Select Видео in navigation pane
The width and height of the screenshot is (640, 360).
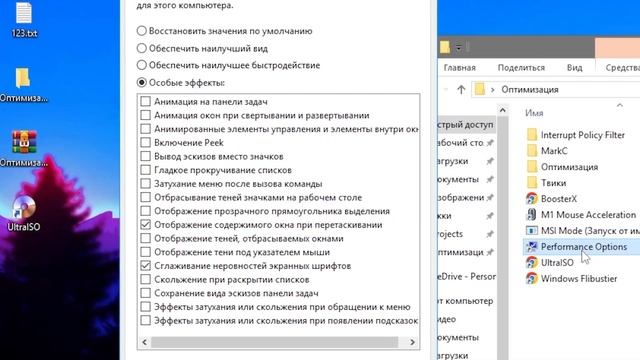[x=447, y=319]
